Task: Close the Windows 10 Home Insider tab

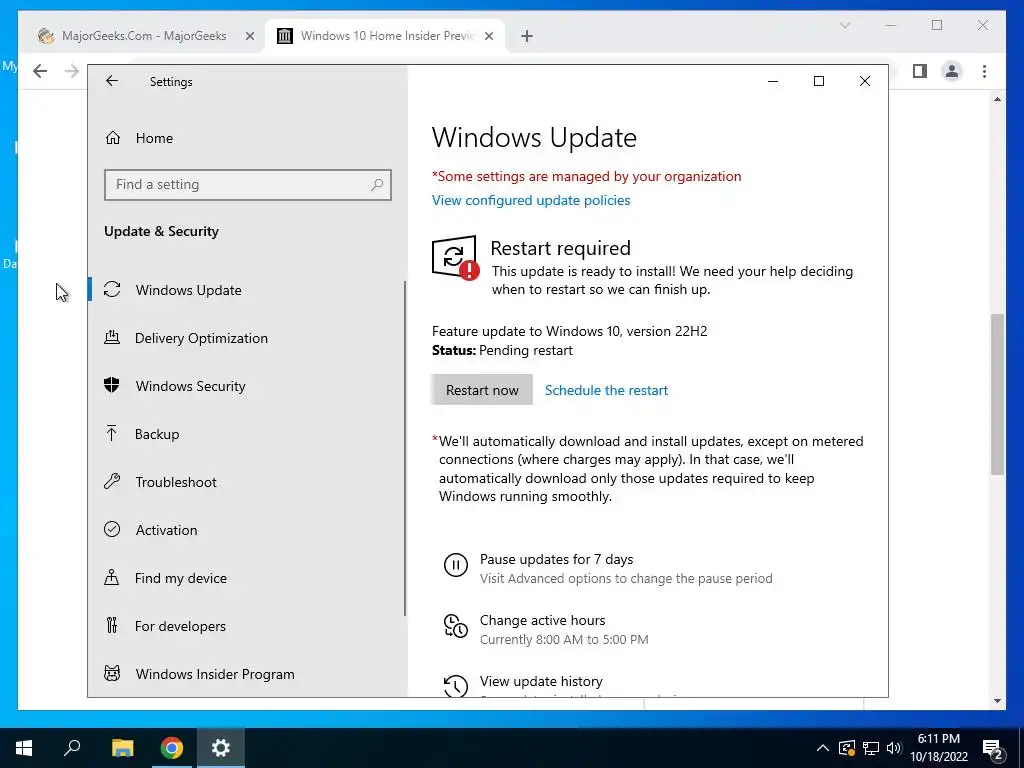Action: point(488,37)
